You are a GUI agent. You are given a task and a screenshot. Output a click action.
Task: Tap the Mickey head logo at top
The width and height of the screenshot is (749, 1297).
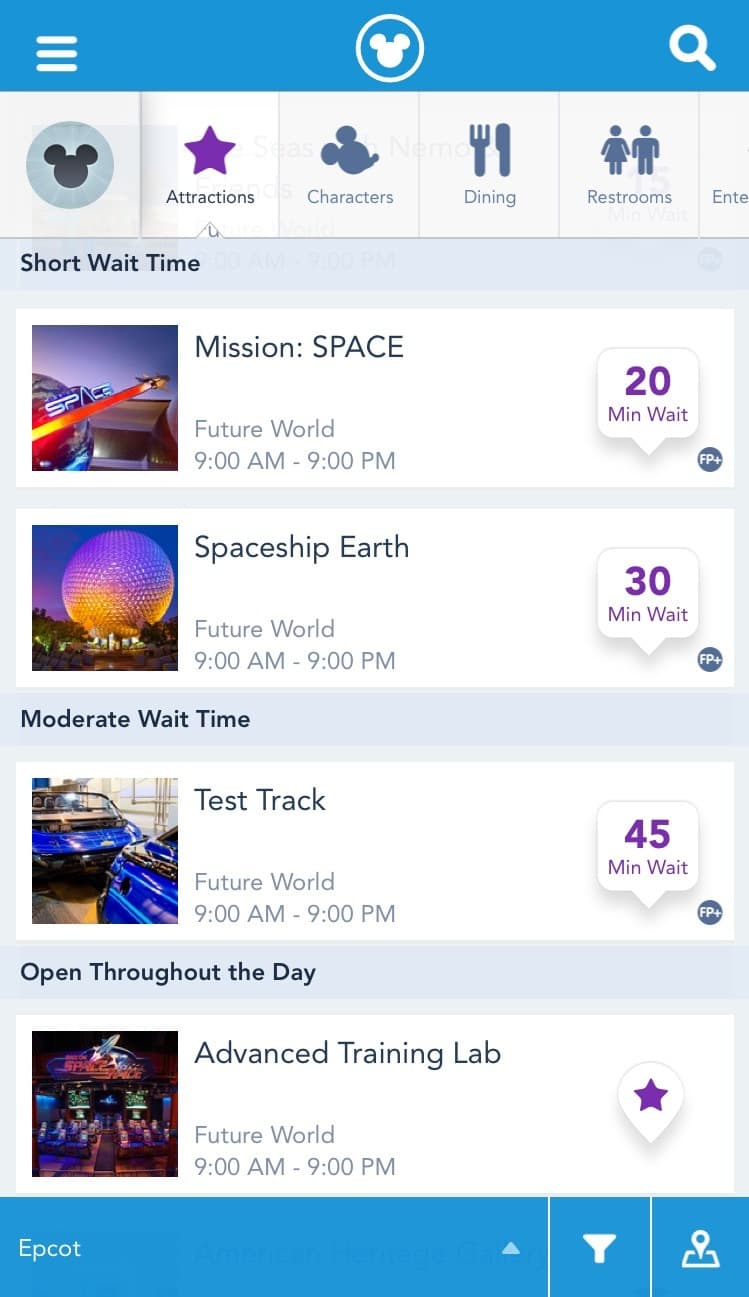click(389, 46)
